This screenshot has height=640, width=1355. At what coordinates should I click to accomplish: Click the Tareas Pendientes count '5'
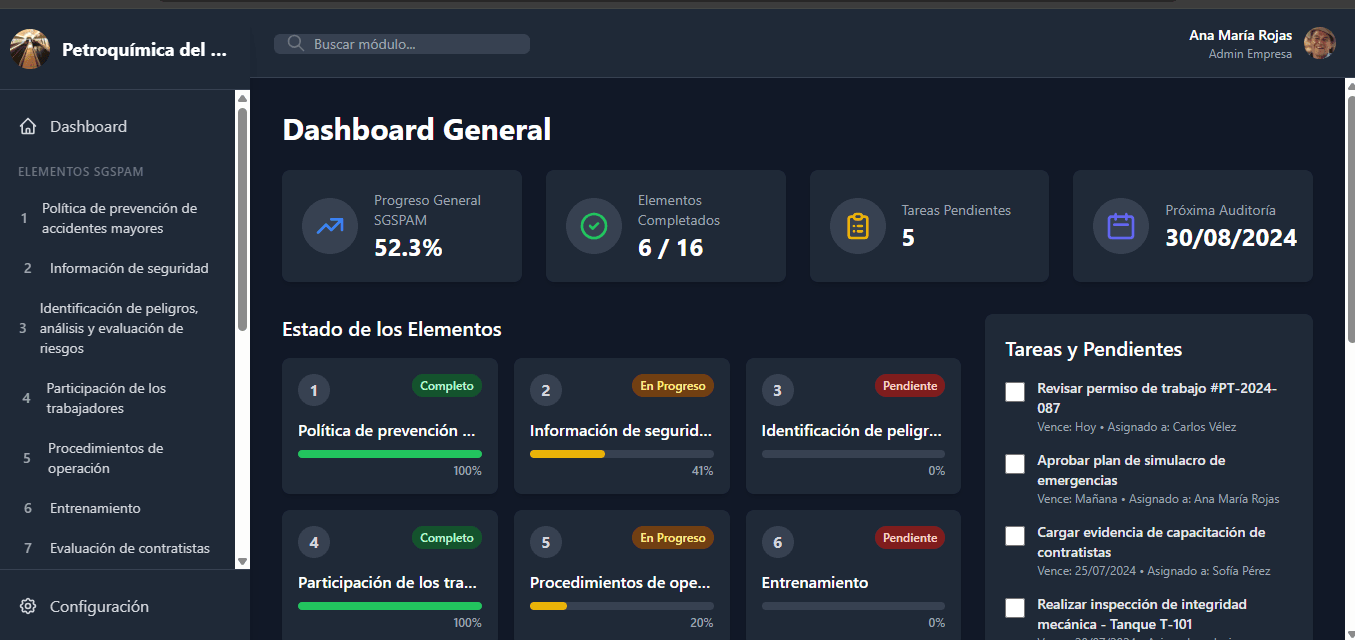point(908,237)
